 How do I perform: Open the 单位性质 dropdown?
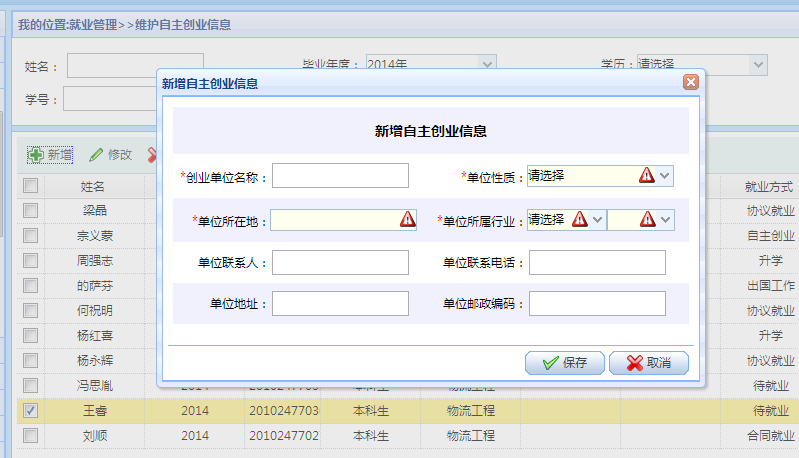click(x=664, y=176)
